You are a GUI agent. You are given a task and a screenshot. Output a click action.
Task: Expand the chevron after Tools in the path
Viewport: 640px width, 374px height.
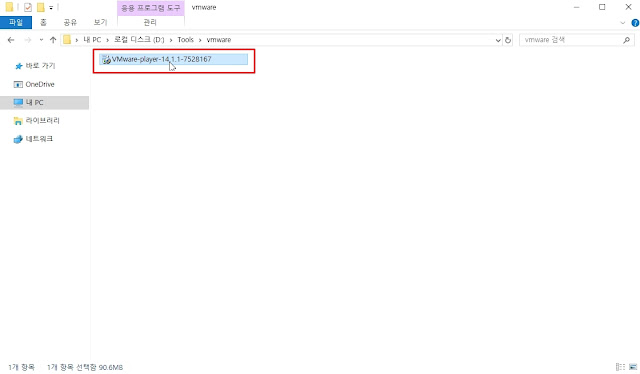pos(200,40)
